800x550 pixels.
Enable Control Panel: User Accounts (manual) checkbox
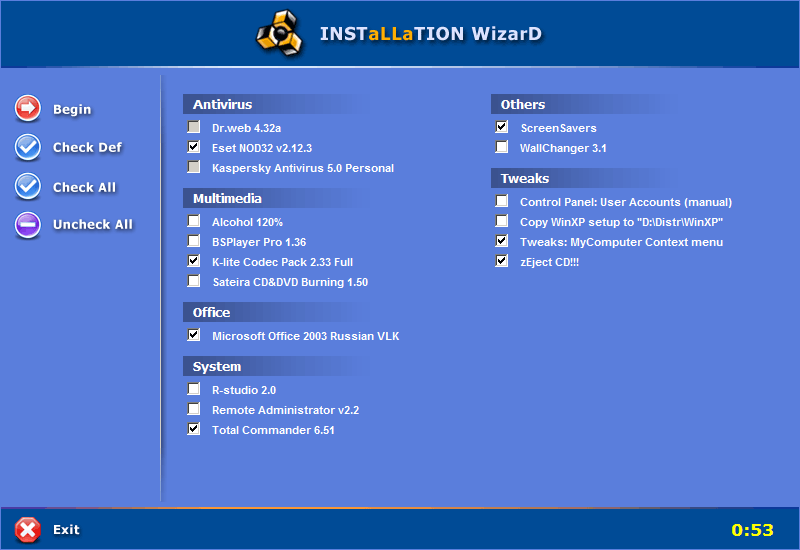pyautogui.click(x=502, y=201)
